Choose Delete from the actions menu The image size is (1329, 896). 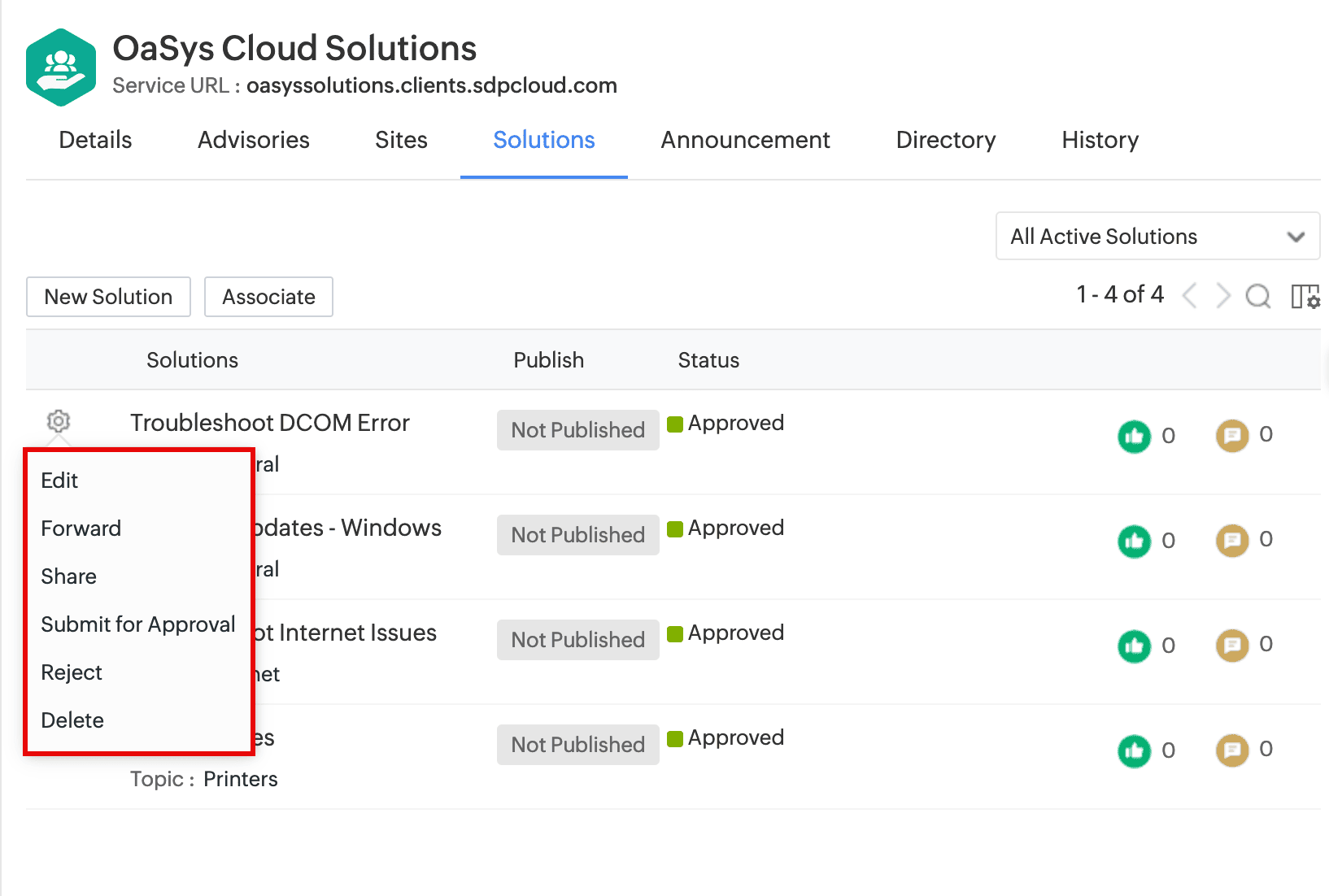point(72,720)
